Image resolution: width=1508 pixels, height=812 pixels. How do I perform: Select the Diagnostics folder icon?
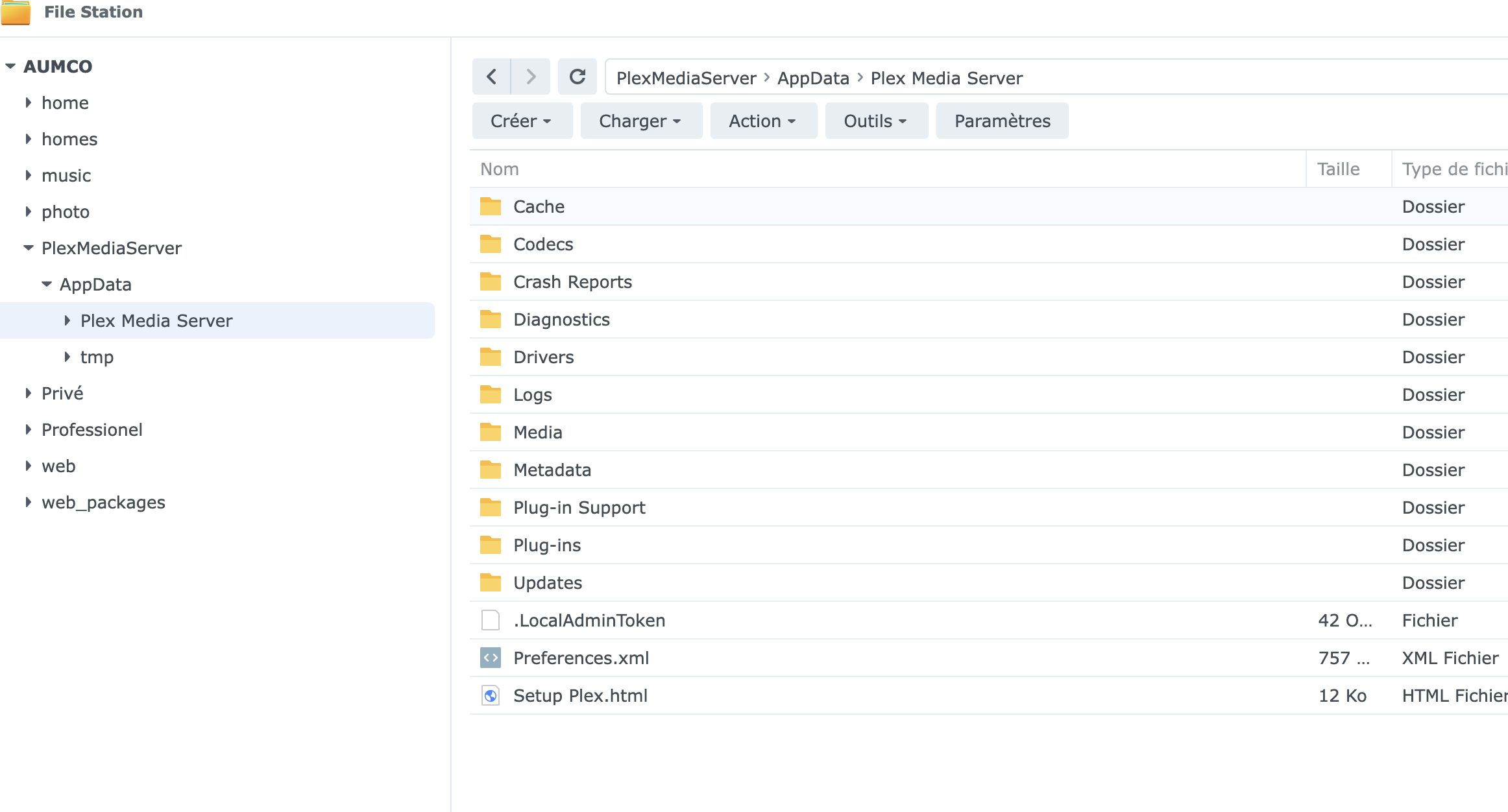pos(491,319)
